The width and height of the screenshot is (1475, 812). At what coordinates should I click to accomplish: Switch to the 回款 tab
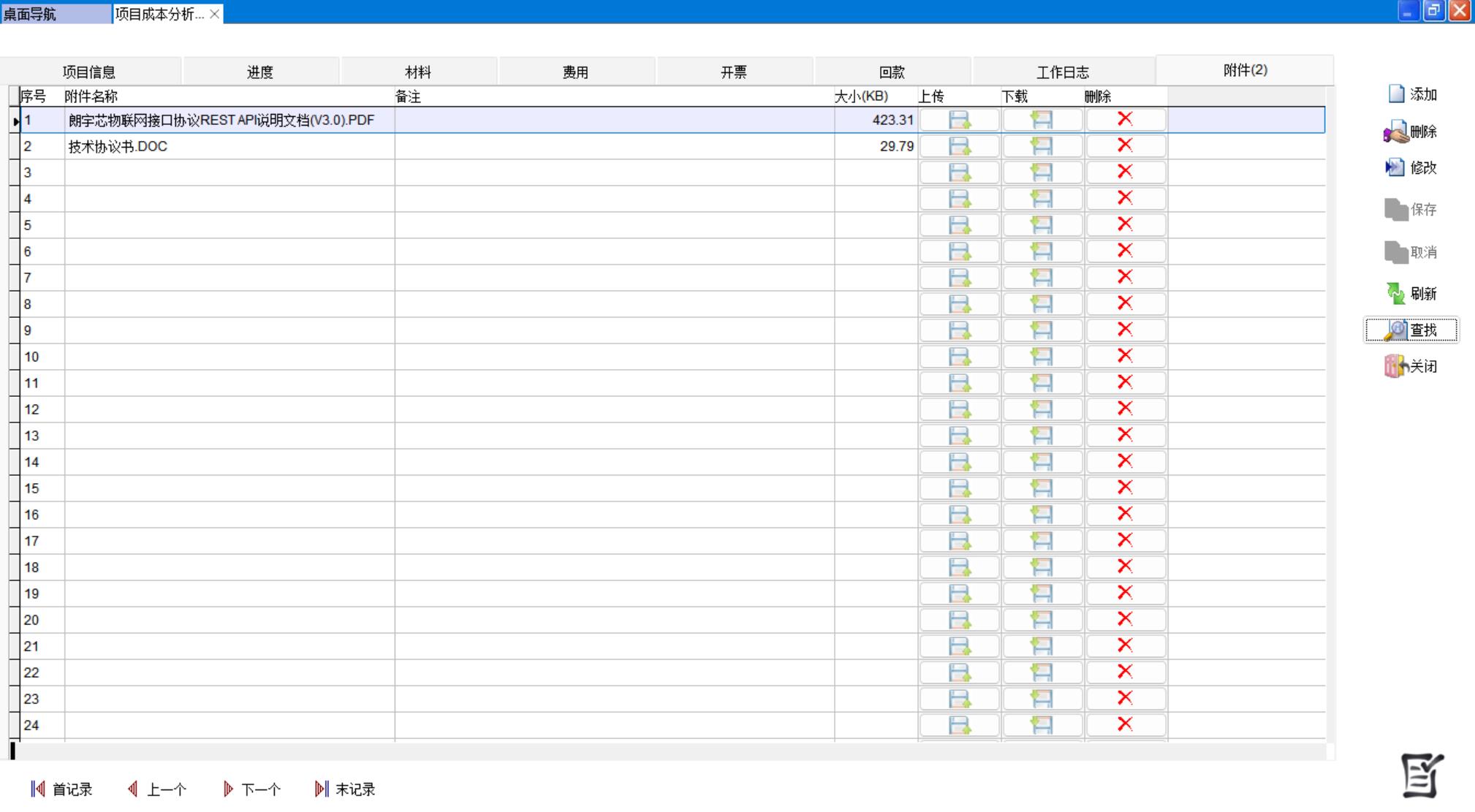click(x=892, y=72)
